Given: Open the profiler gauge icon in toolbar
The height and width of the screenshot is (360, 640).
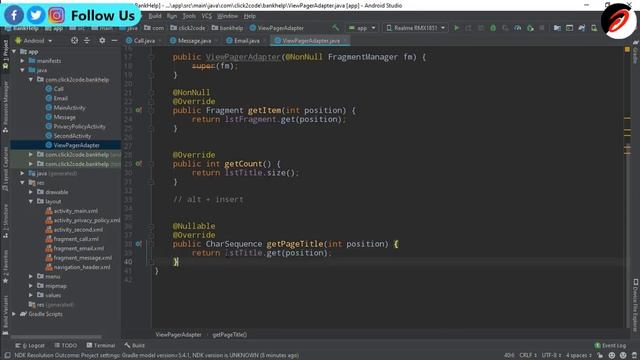Looking at the screenshot, I should (x=518, y=28).
